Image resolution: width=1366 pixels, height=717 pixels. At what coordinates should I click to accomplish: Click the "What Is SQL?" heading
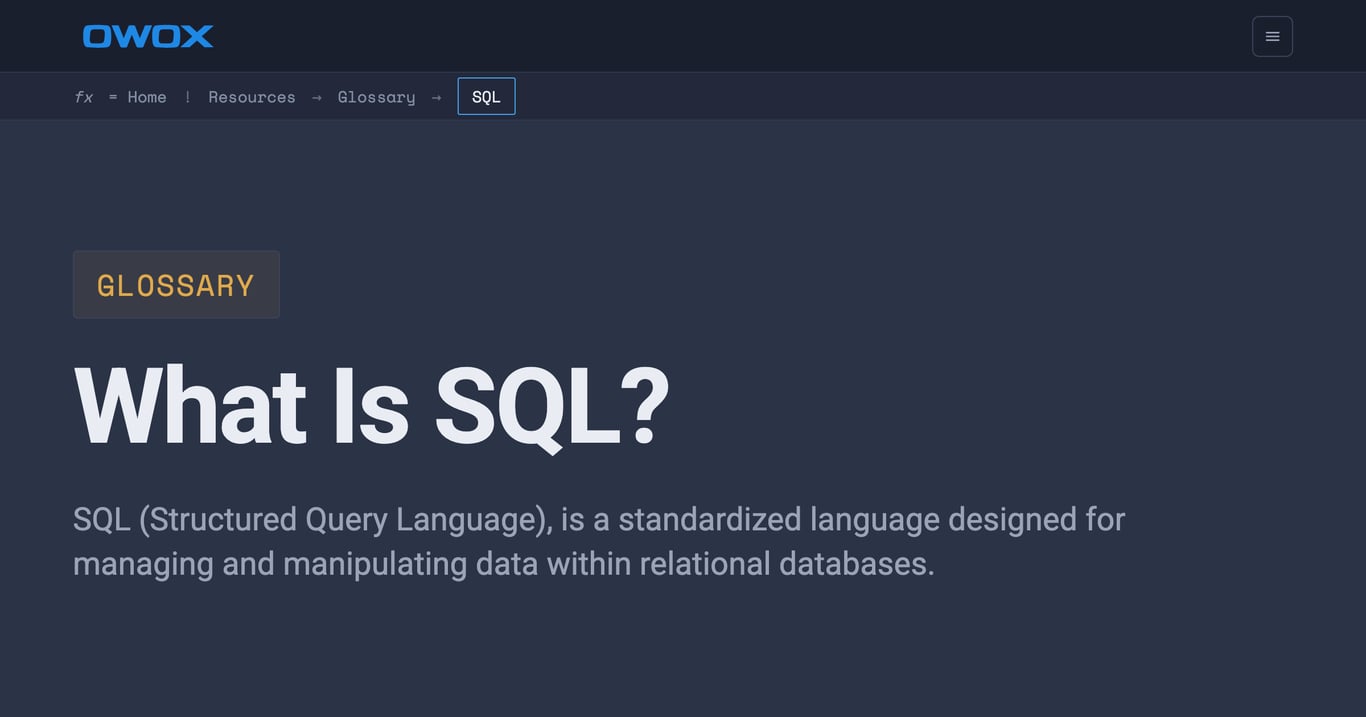(x=371, y=407)
